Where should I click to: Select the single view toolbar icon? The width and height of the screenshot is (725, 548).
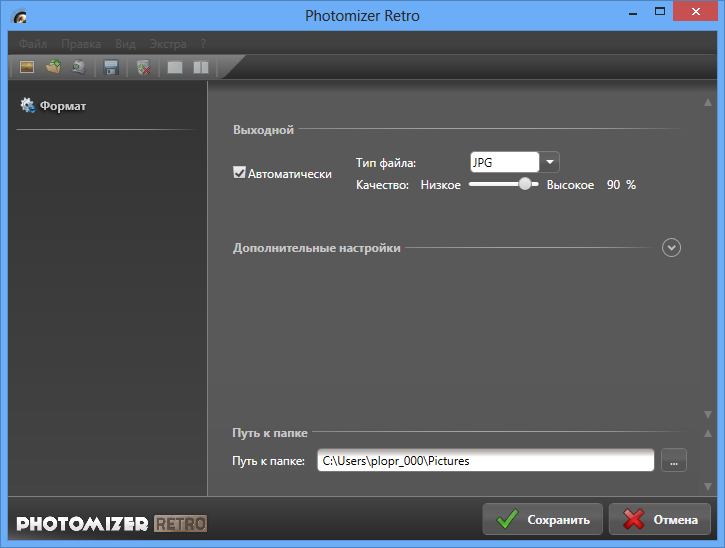coord(175,68)
